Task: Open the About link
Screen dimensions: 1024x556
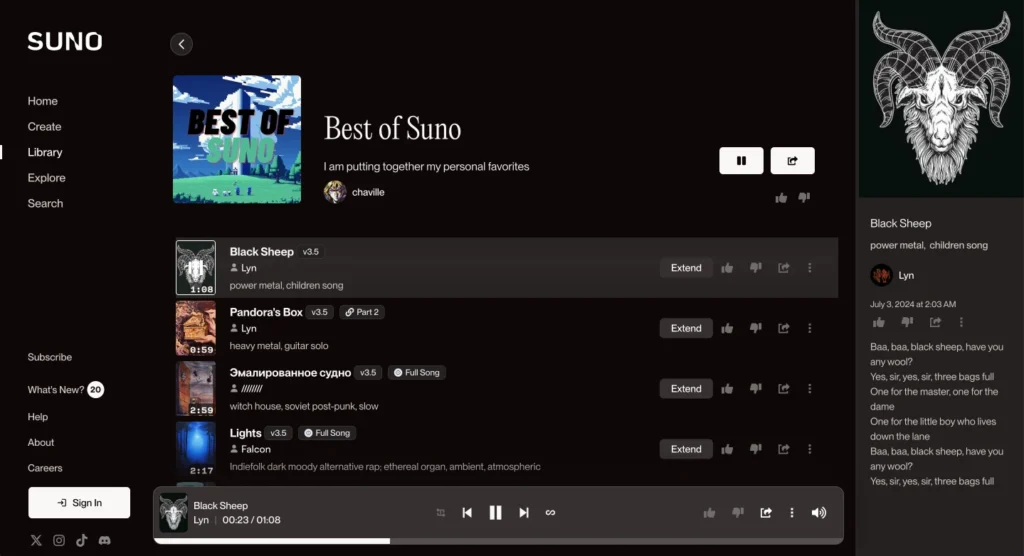Action: [40, 442]
